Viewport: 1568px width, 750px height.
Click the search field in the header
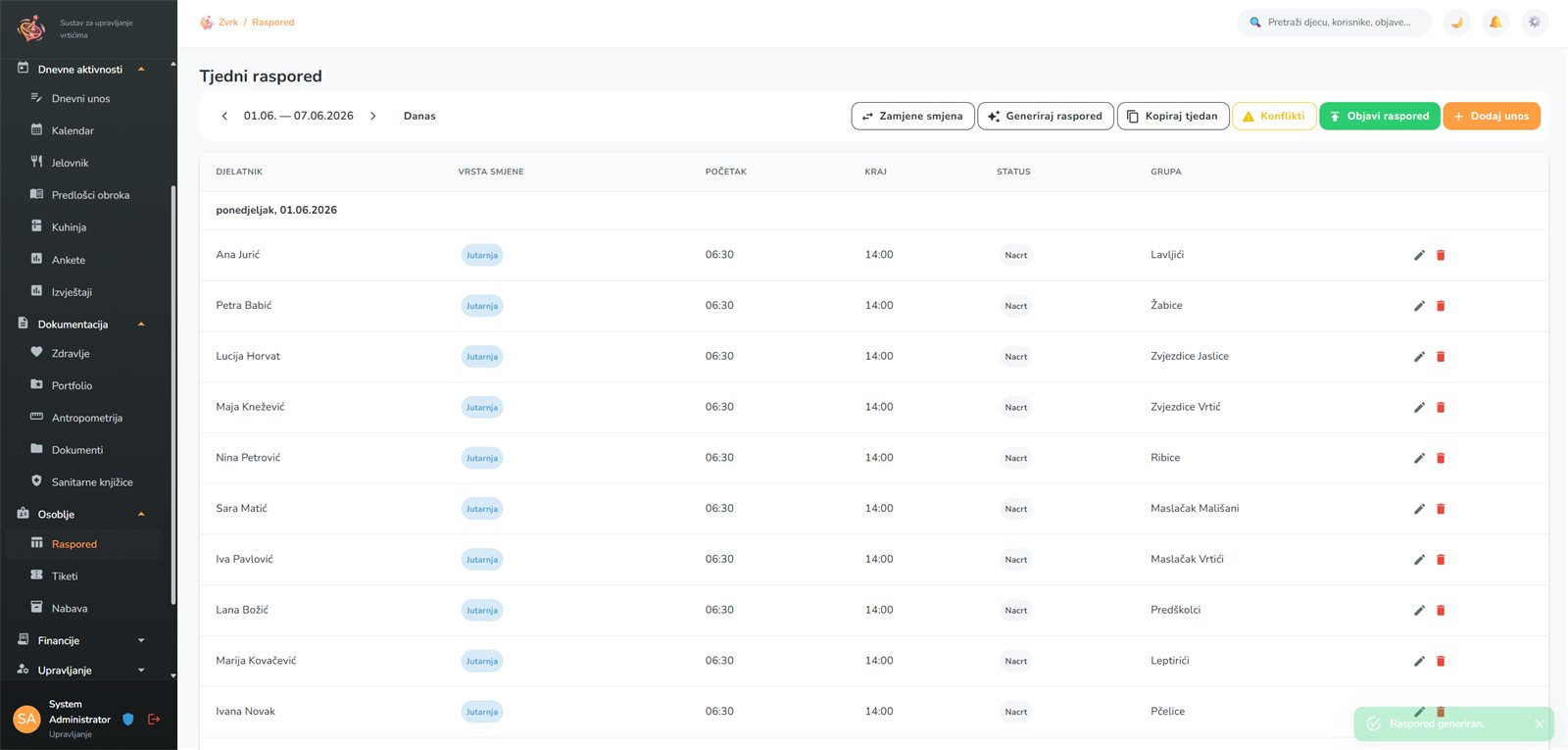[x=1335, y=22]
